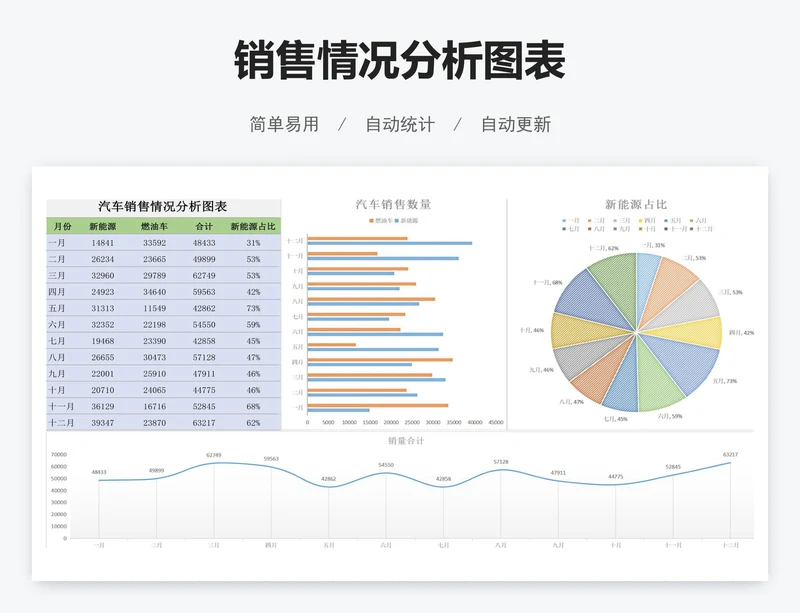The height and width of the screenshot is (613, 800).
Task: Click the blue 新能源 bar for 十二月
Action: (x=390, y=243)
